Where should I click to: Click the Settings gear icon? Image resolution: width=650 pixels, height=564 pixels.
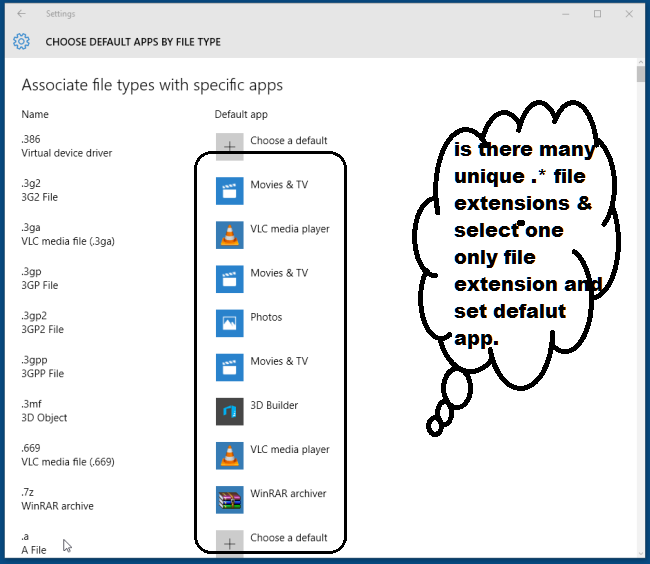[x=21, y=41]
